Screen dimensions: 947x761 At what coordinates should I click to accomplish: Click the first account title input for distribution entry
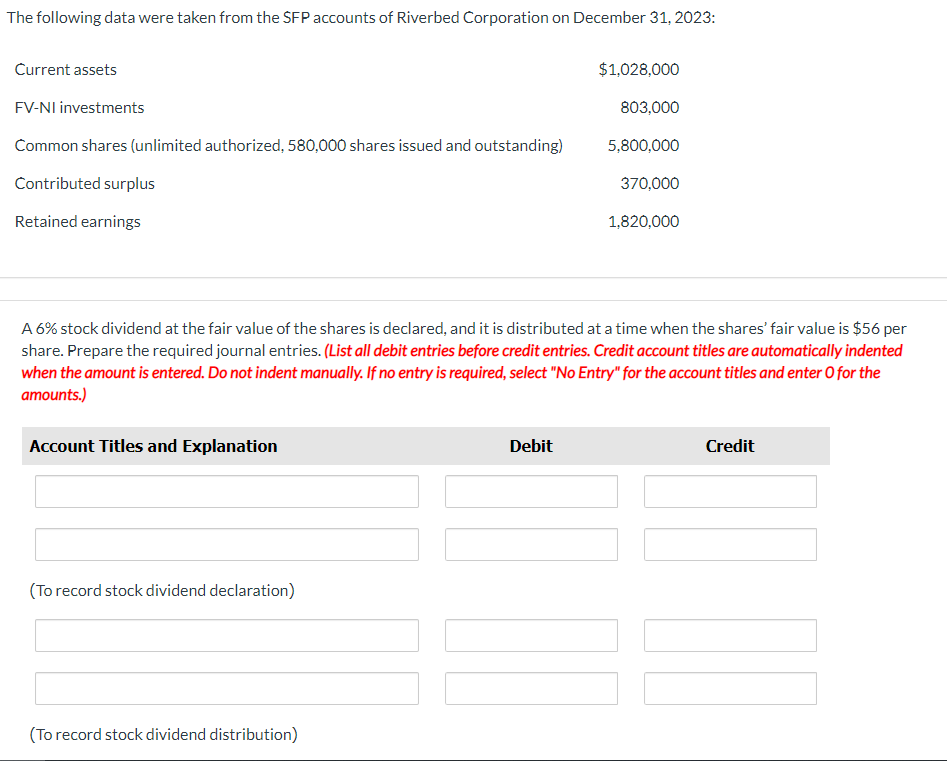tap(226, 635)
